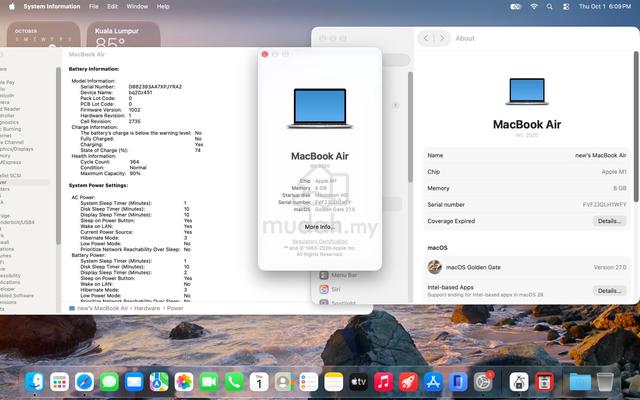Open the File menu
This screenshot has height=400, width=640.
(x=93, y=7)
